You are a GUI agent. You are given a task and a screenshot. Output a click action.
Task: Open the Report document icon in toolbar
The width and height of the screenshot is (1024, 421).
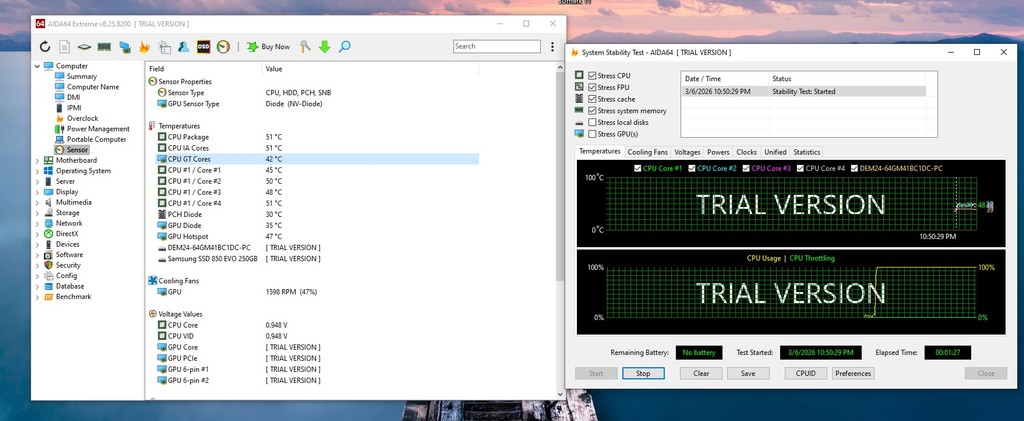click(65, 47)
